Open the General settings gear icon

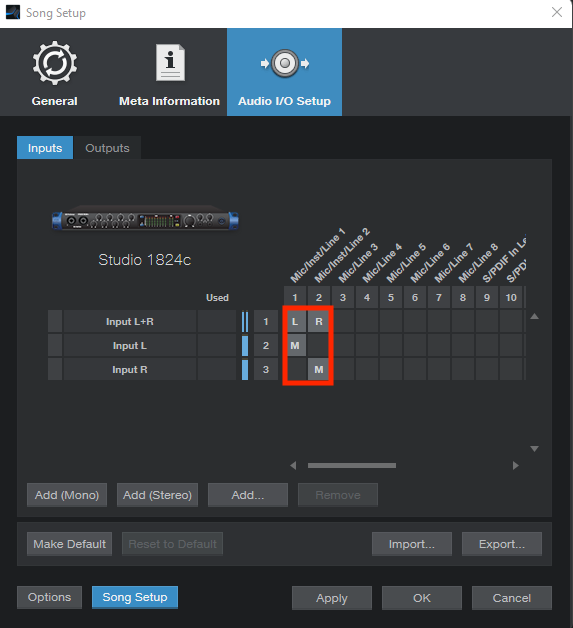point(54,63)
